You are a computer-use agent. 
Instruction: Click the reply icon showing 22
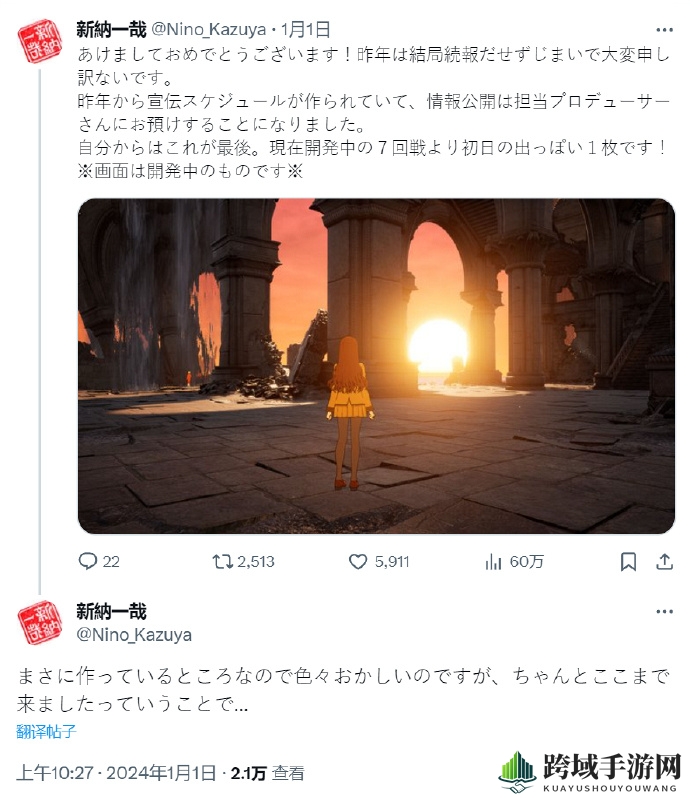[88, 561]
